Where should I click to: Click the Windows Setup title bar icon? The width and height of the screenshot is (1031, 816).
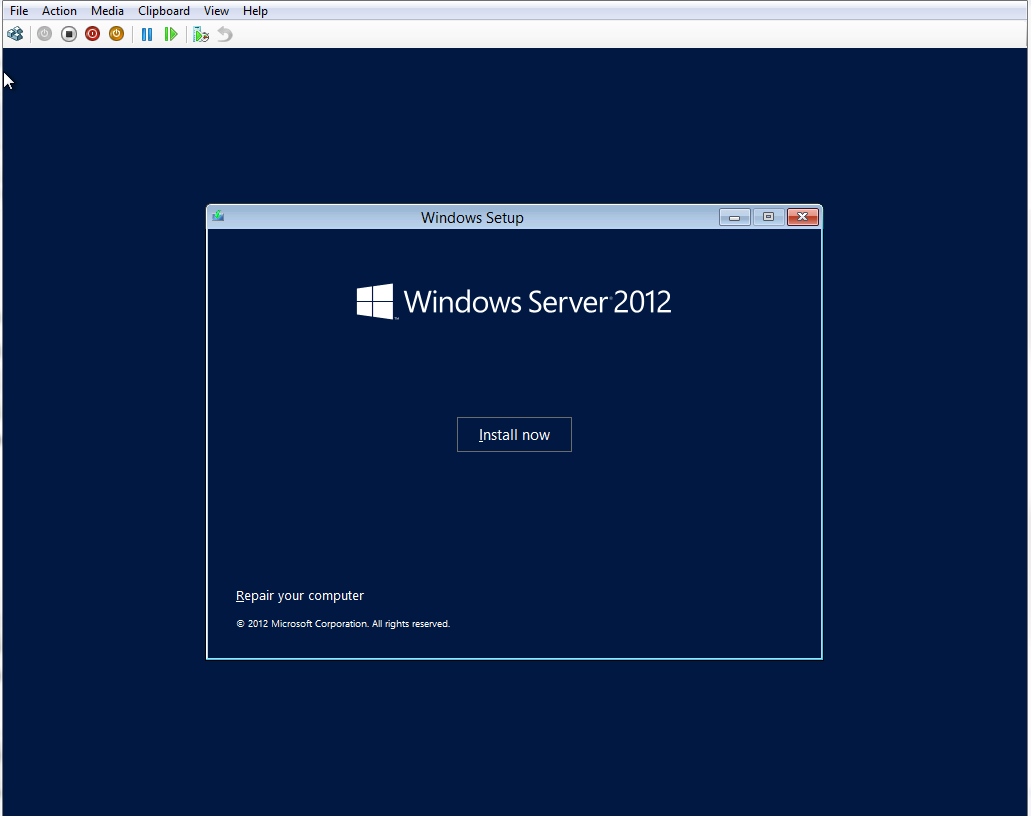click(218, 216)
